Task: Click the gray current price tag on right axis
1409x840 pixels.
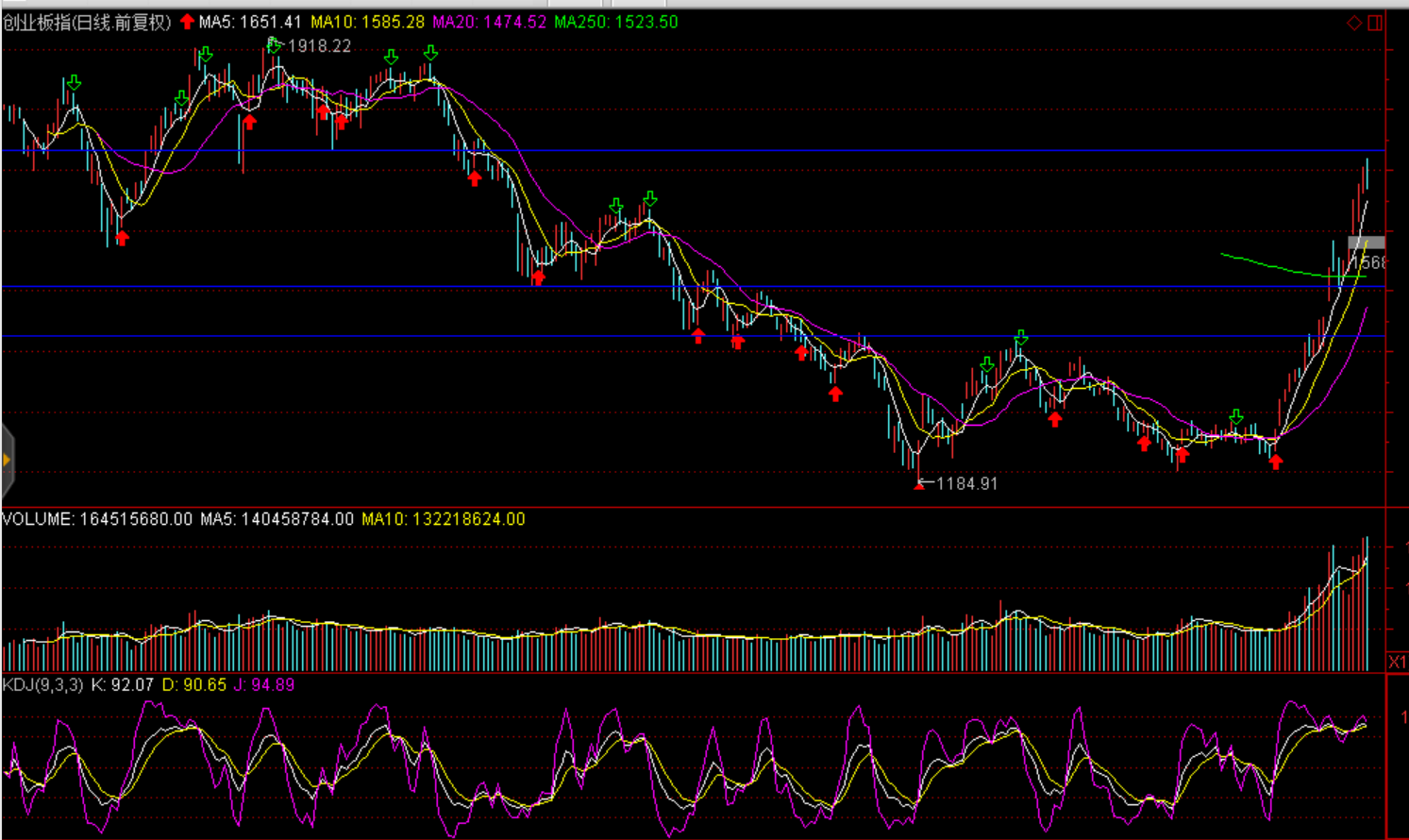Action: (1367, 244)
